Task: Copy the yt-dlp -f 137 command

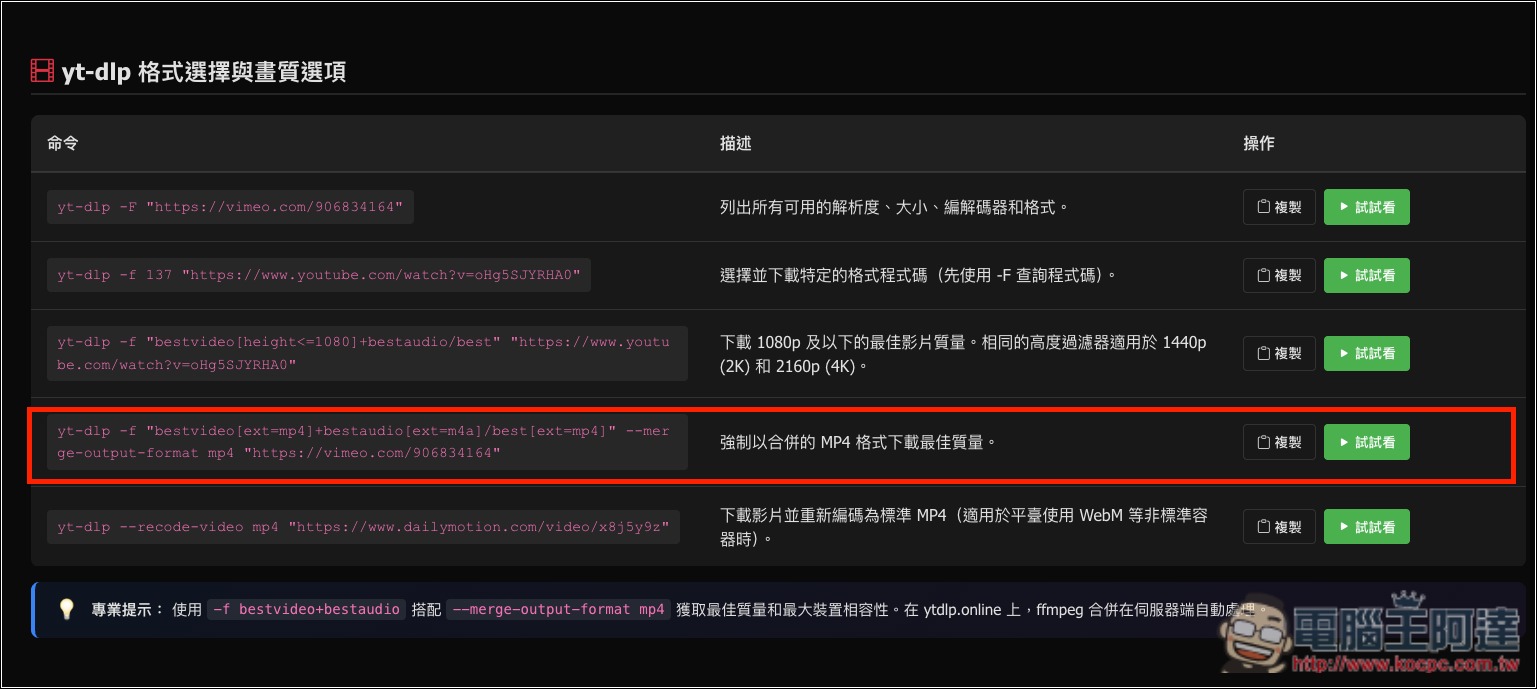Action: coord(1279,275)
